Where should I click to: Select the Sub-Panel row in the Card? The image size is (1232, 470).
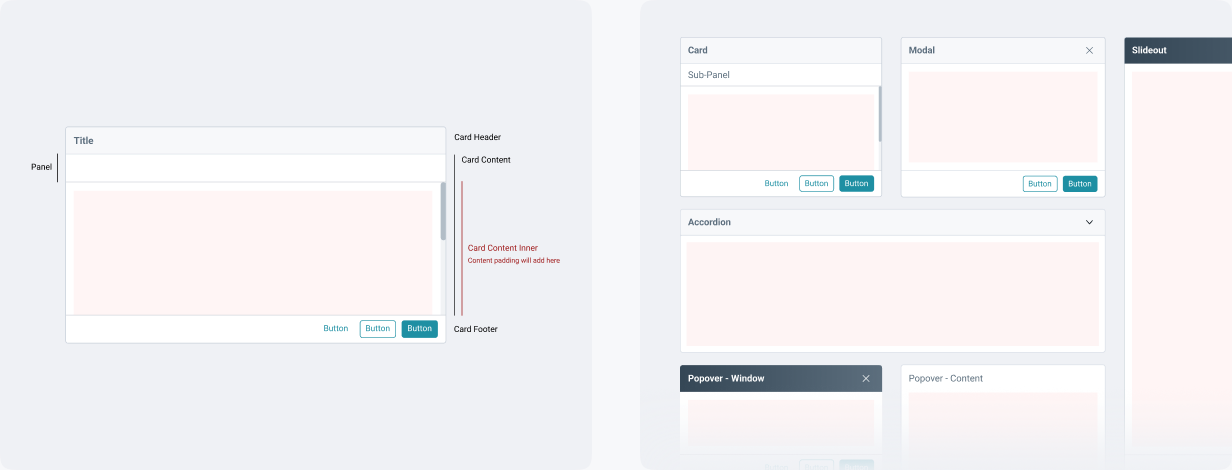click(781, 75)
